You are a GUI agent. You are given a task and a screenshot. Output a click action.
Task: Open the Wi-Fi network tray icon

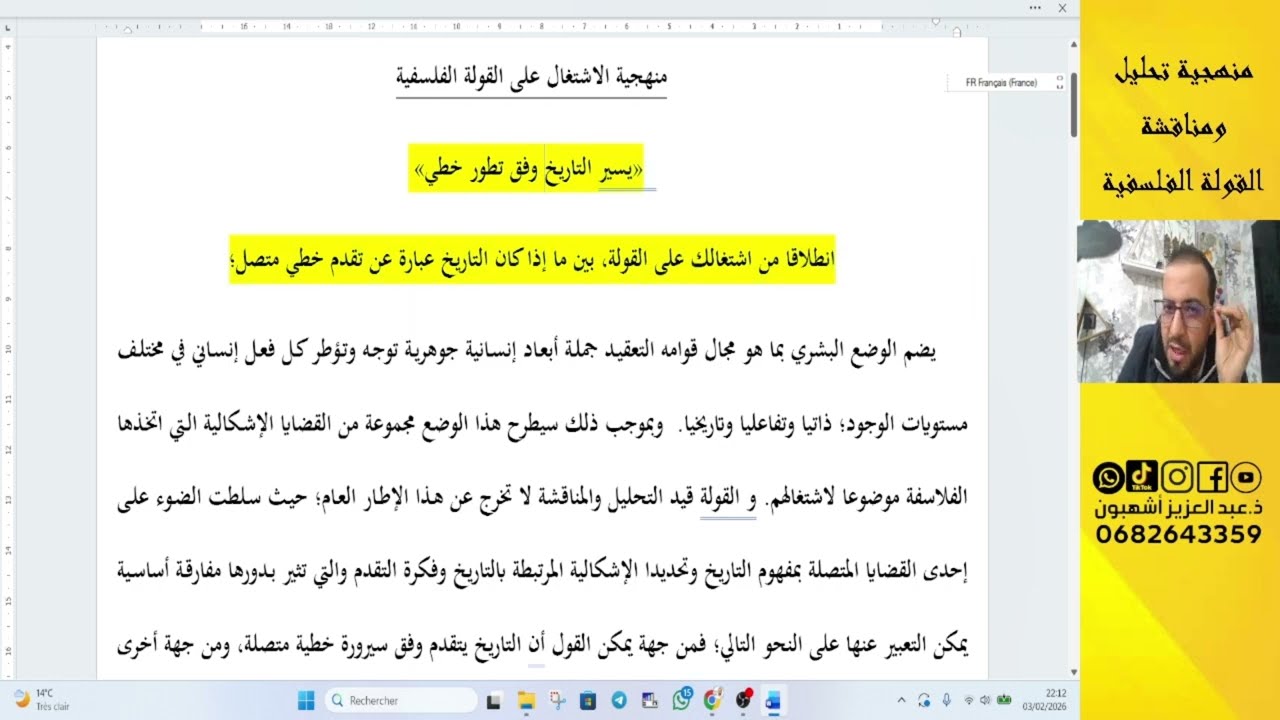click(969, 700)
